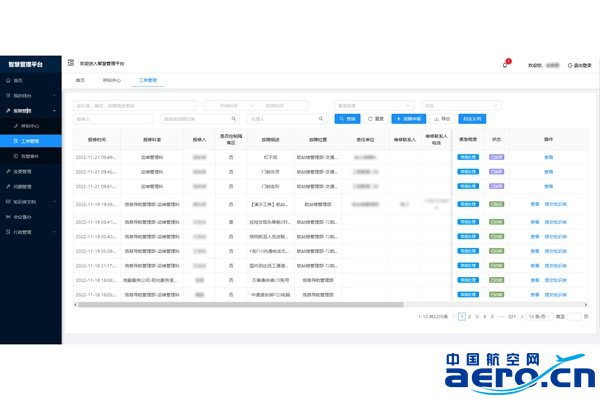The height and width of the screenshot is (400, 600).
Task: Collapse the expanded wrench menu containing 工单管理
Action: (31, 111)
